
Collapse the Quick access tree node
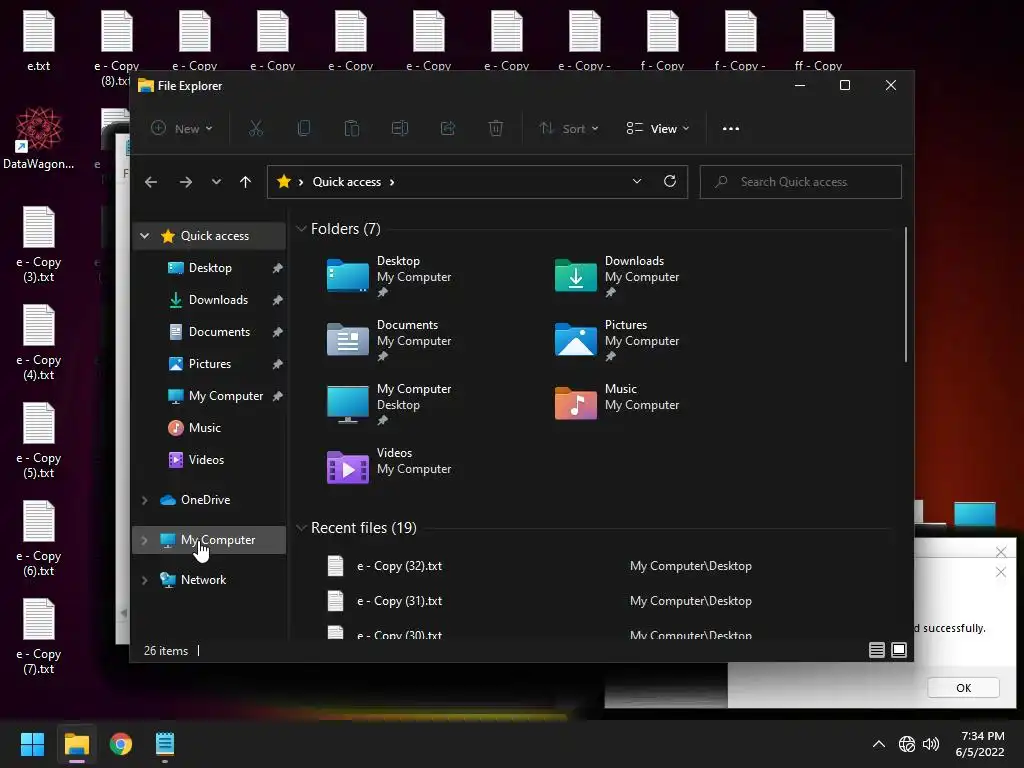tap(145, 236)
